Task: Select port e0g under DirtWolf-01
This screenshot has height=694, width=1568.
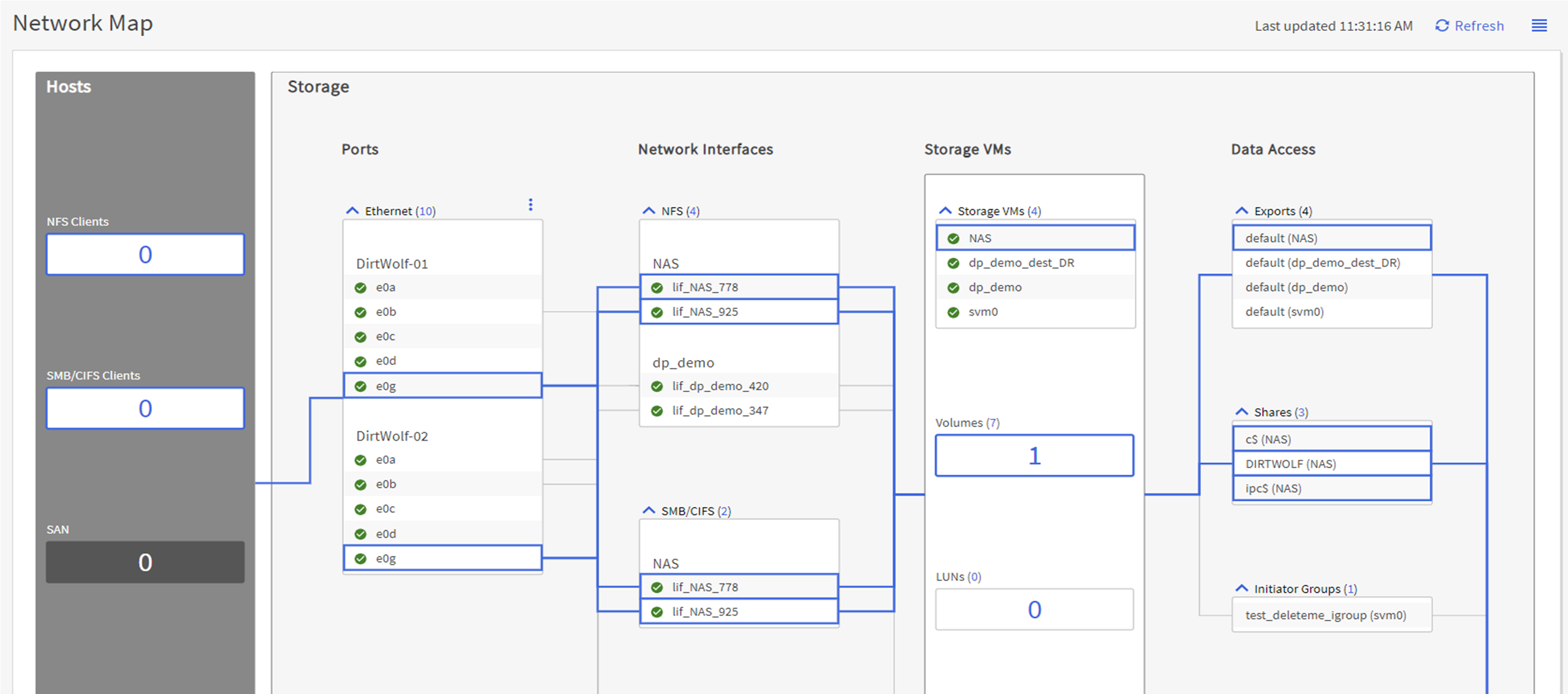Action: 442,385
